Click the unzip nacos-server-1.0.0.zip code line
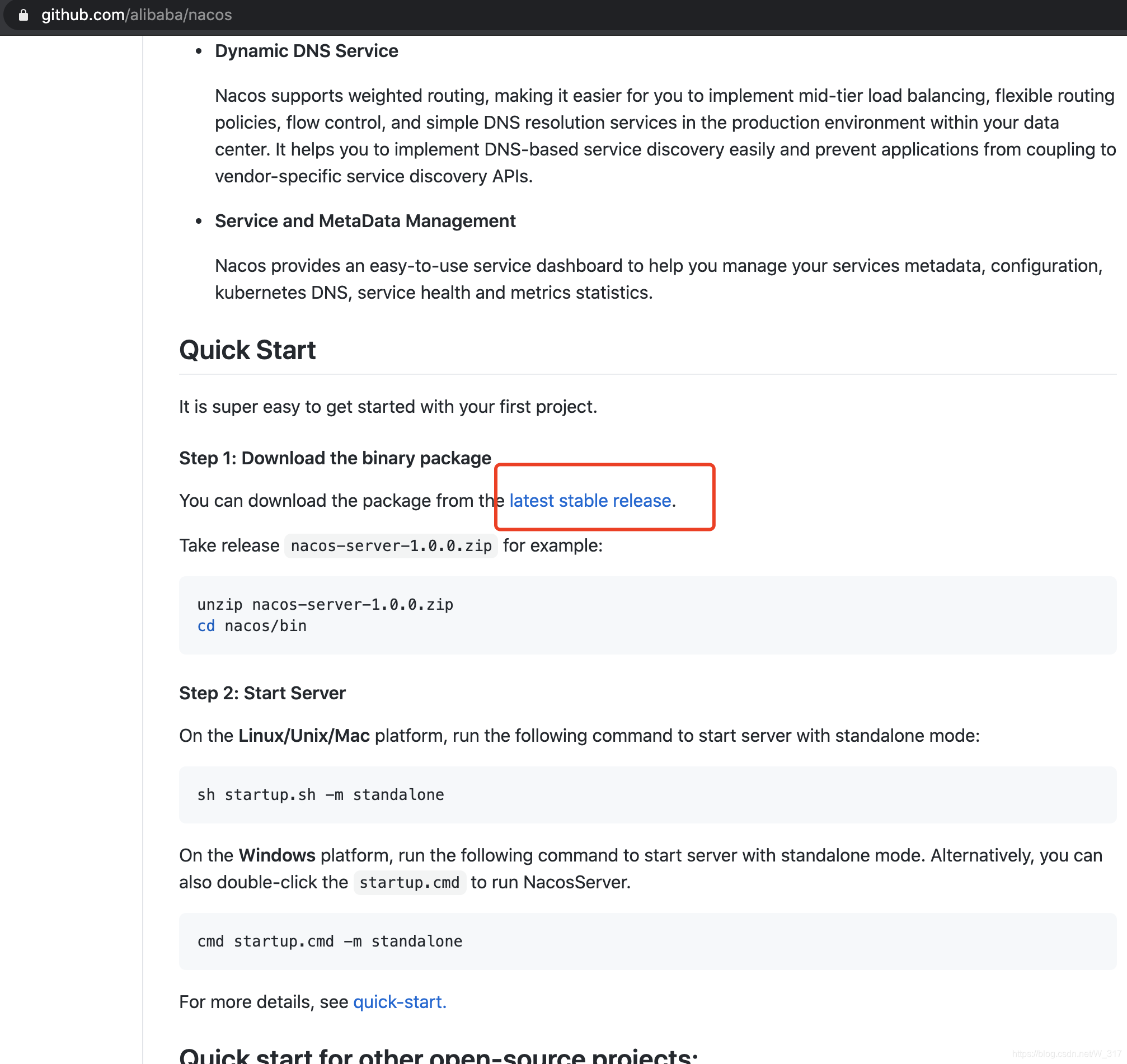This screenshot has width=1127, height=1064. [325, 605]
